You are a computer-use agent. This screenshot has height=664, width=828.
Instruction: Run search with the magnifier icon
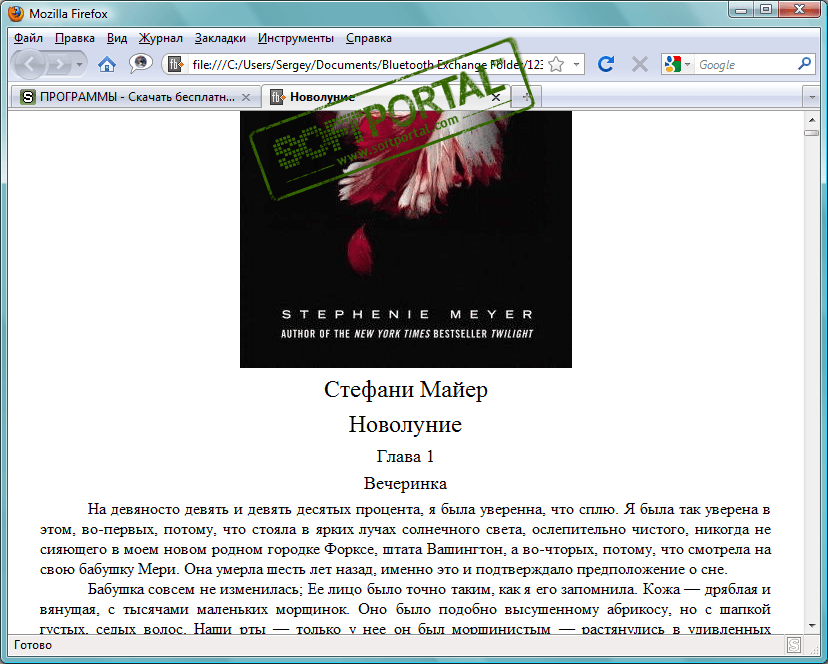(804, 64)
